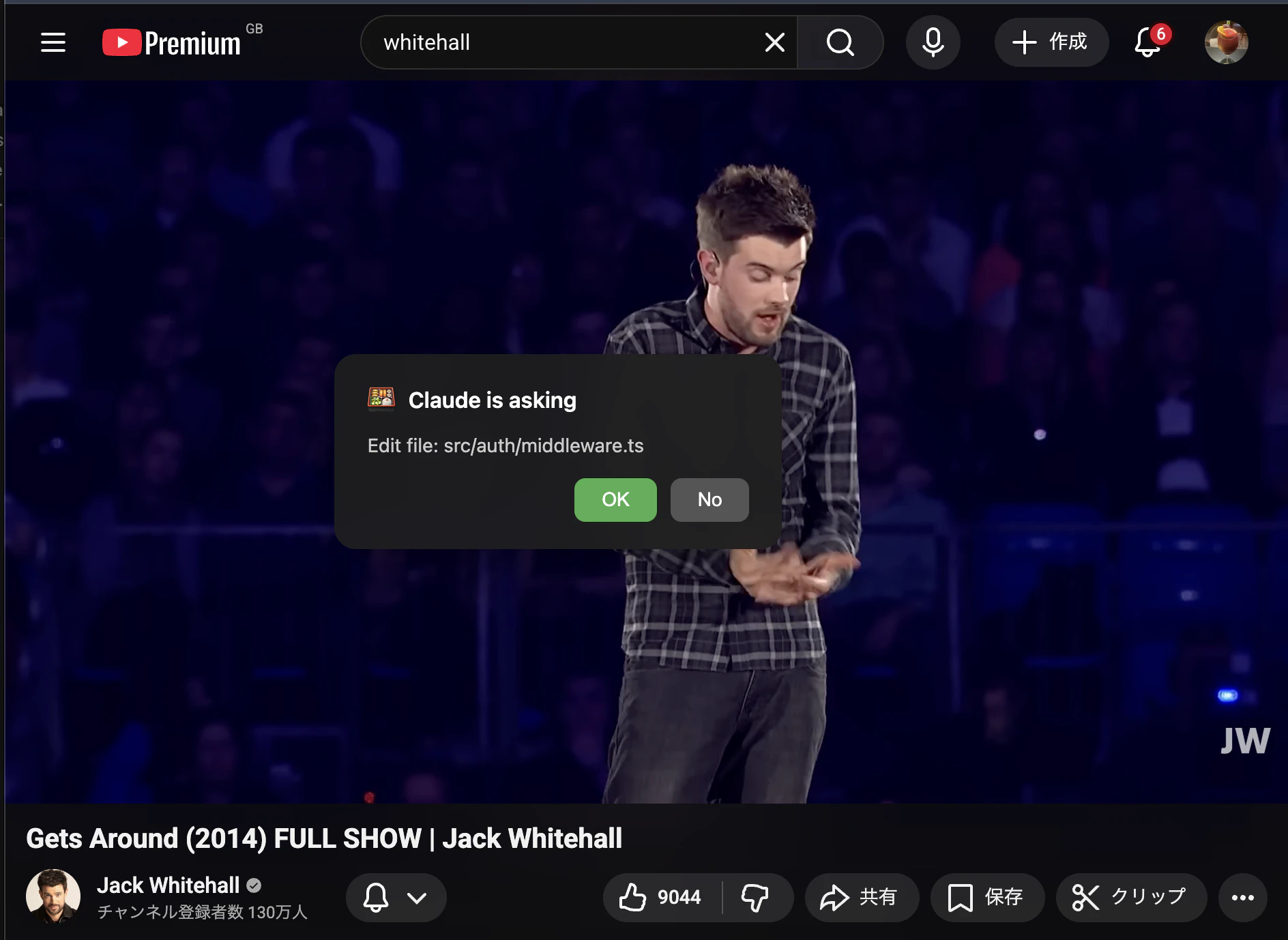Click the video title text
Screen dimensions: 1288x940
(x=324, y=838)
